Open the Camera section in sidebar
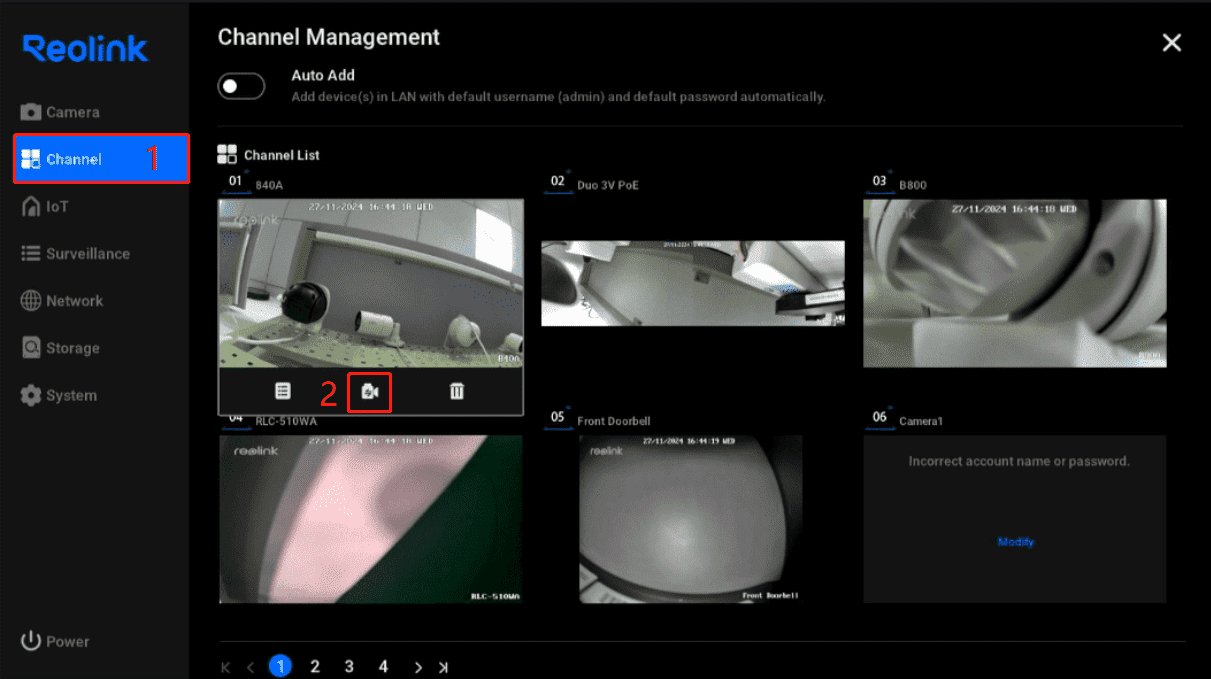The width and height of the screenshot is (1211, 679). tap(60, 112)
